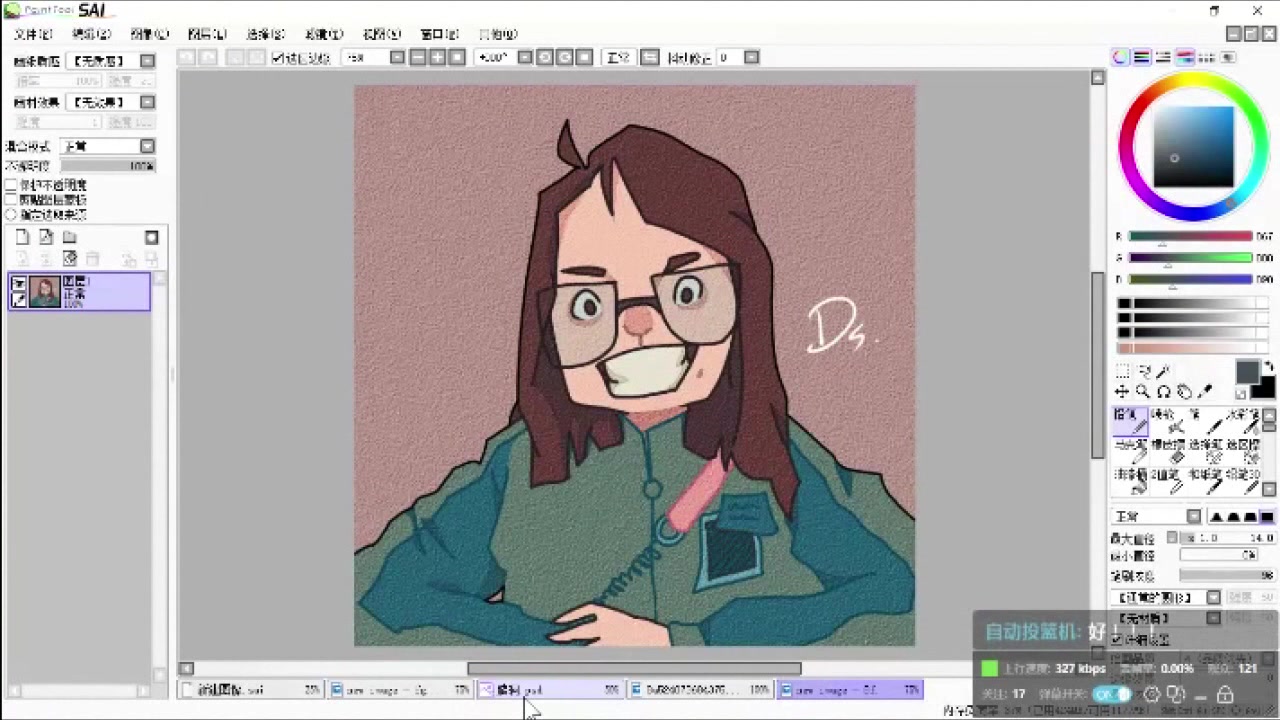Toggle the checkbox under the brush texture dropdown

(1118, 638)
